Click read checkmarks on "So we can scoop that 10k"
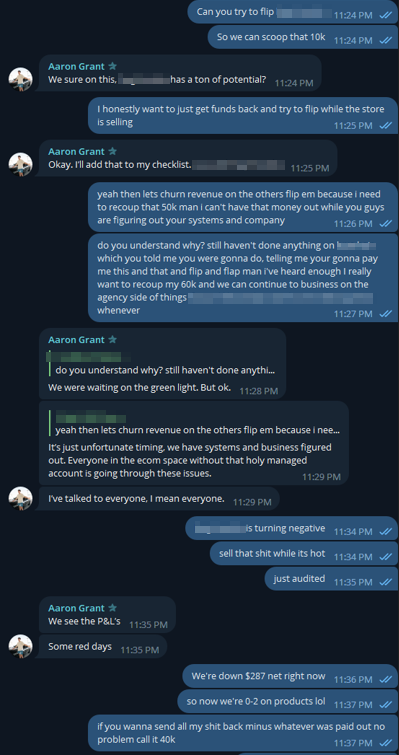399x755 pixels. (x=386, y=40)
